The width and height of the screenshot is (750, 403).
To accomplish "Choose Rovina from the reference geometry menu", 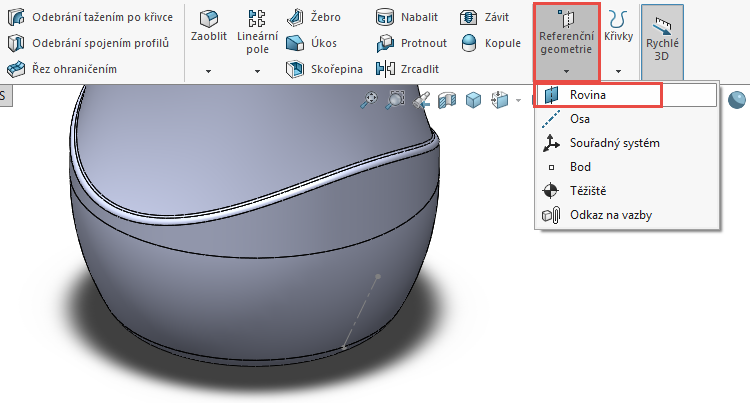I will pos(626,95).
